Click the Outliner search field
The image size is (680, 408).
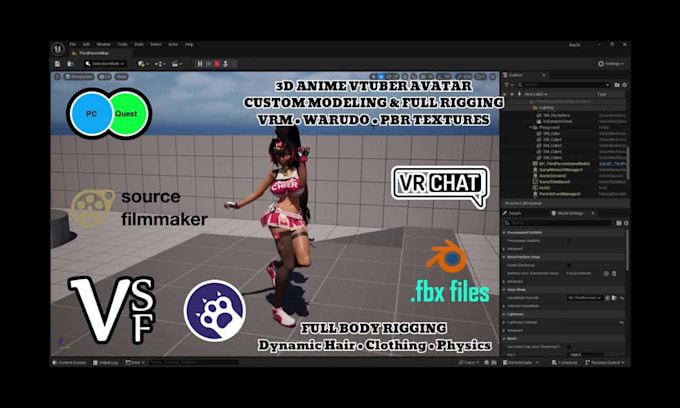pyautogui.click(x=564, y=85)
